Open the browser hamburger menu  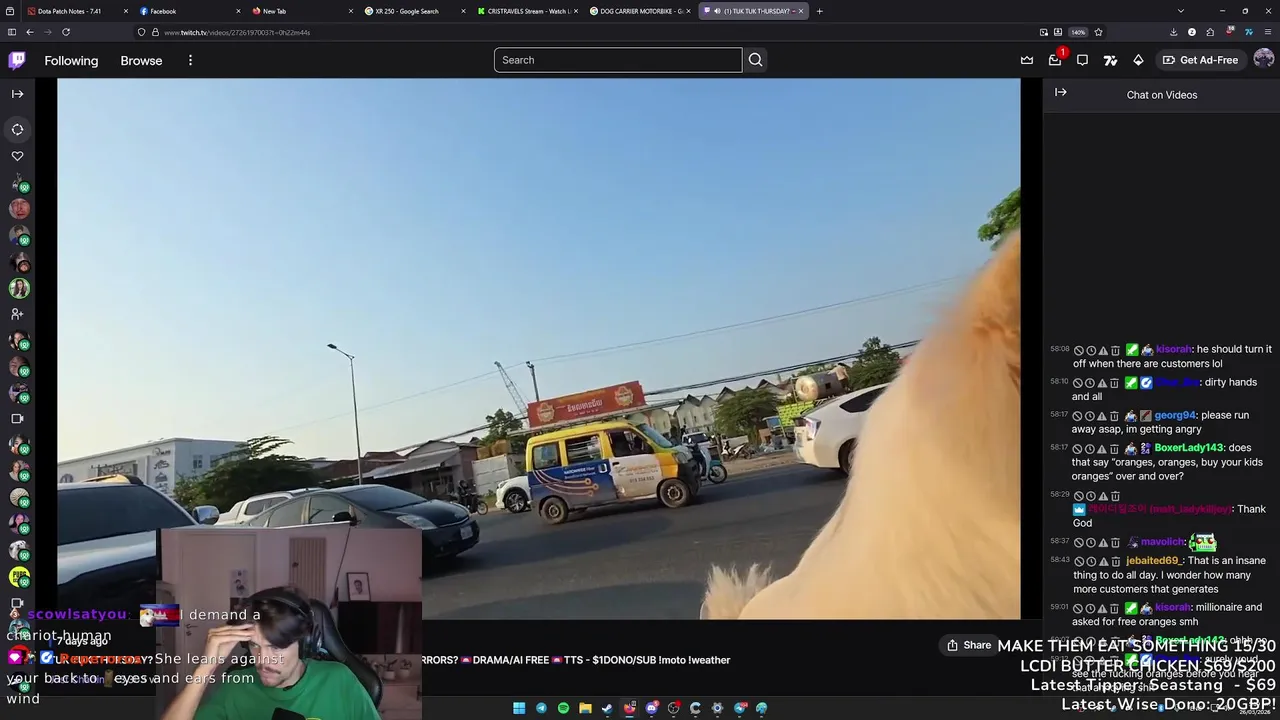(1267, 32)
